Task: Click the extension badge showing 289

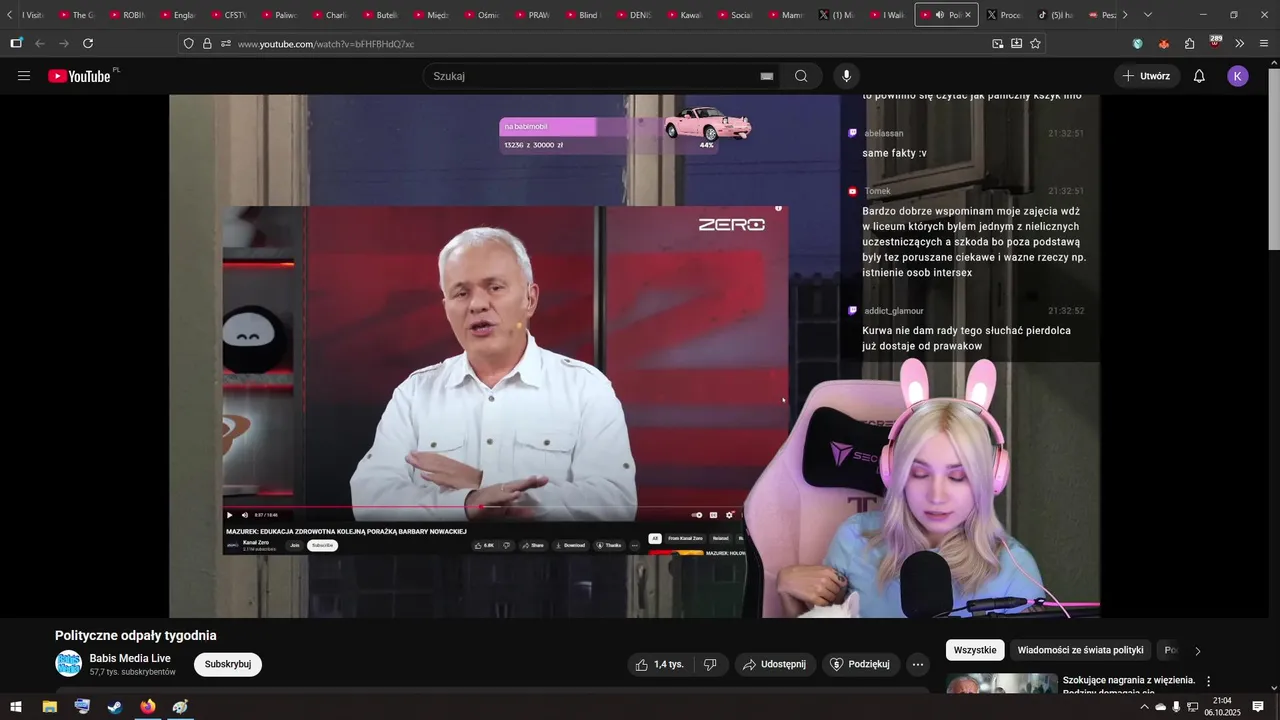Action: 1215,43
